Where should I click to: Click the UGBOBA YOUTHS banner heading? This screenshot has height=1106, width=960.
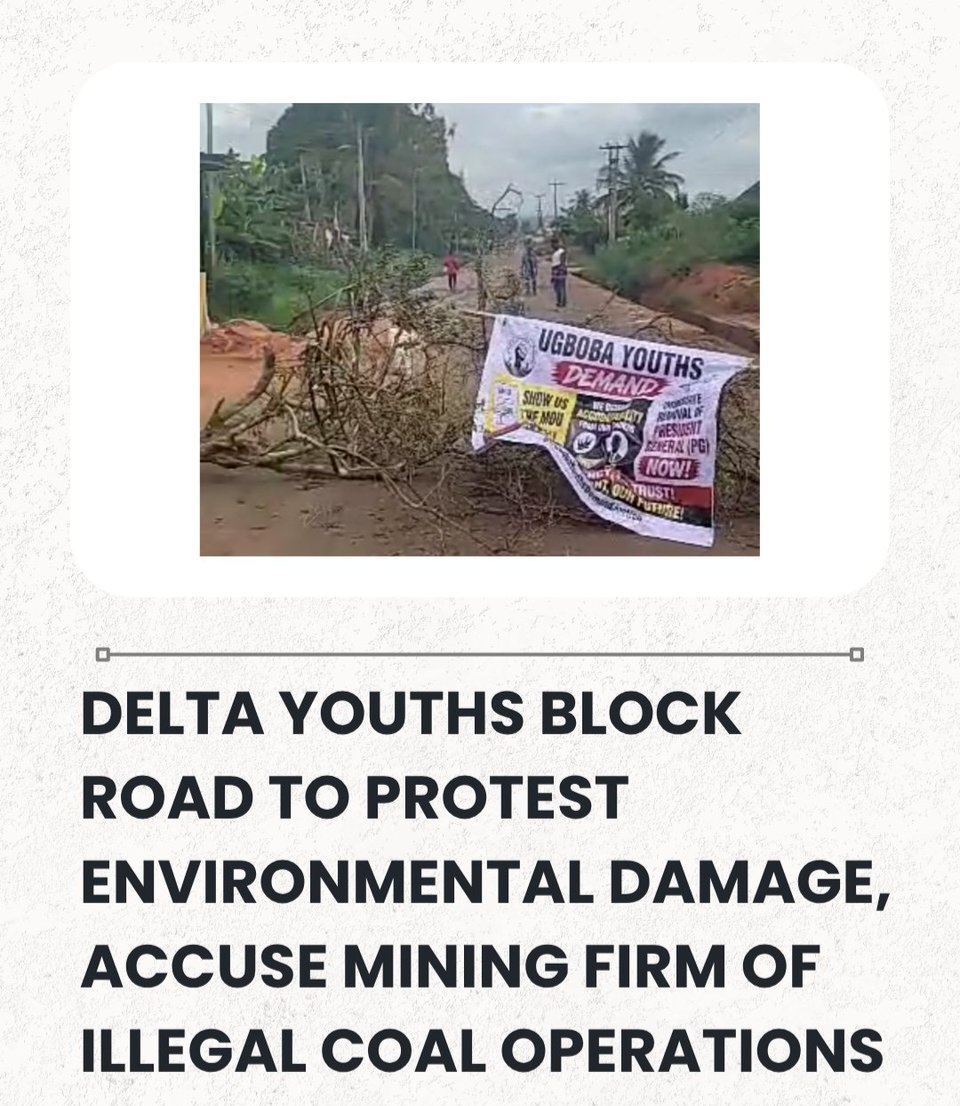tap(621, 356)
